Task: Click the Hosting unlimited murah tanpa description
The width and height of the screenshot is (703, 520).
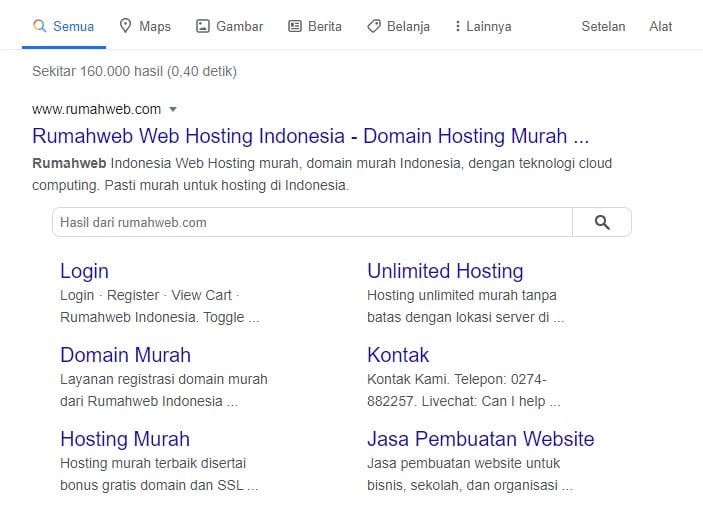Action: tap(465, 306)
